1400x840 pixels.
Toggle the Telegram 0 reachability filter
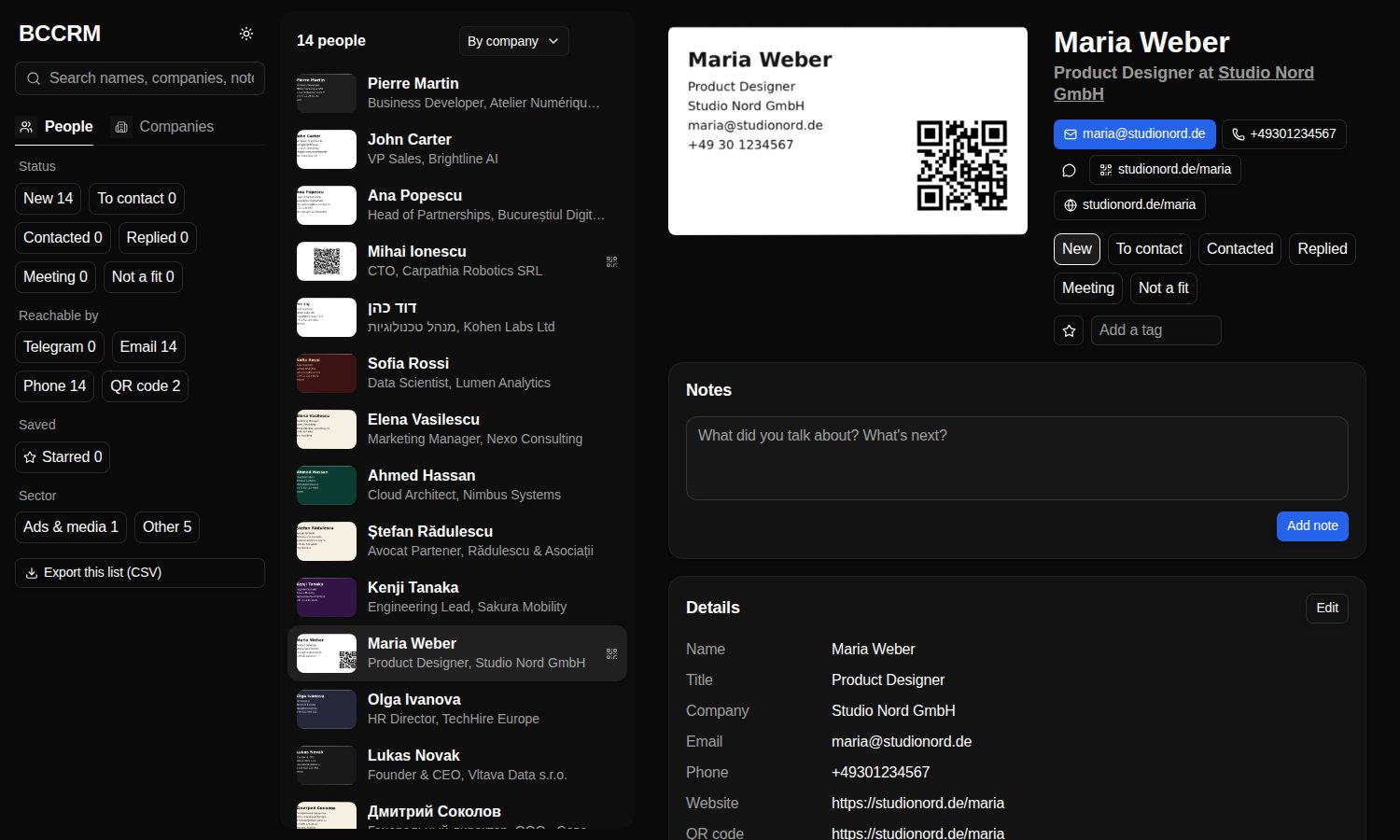coord(60,347)
